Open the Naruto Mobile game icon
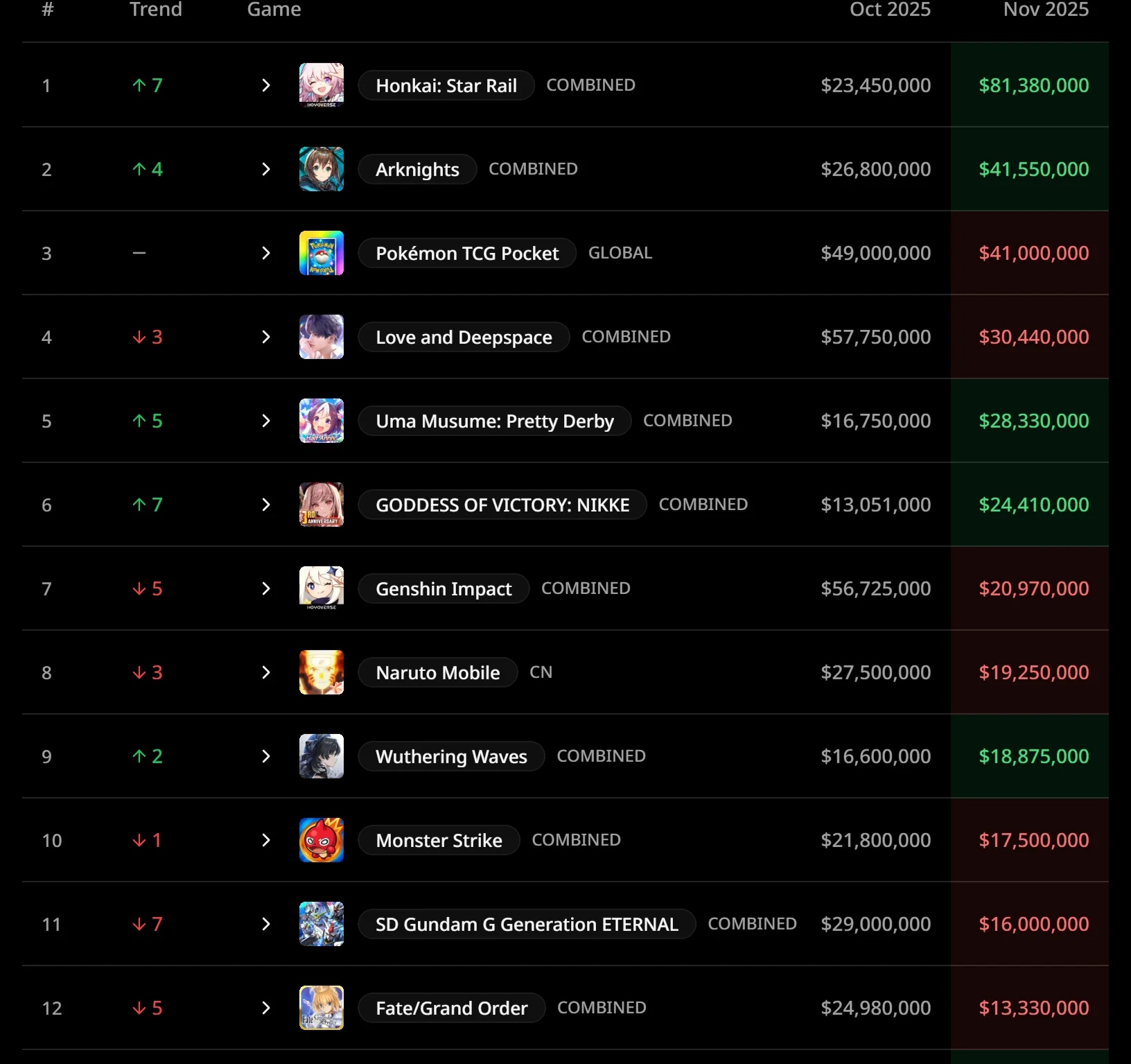Image resolution: width=1131 pixels, height=1064 pixels. pyautogui.click(x=322, y=672)
